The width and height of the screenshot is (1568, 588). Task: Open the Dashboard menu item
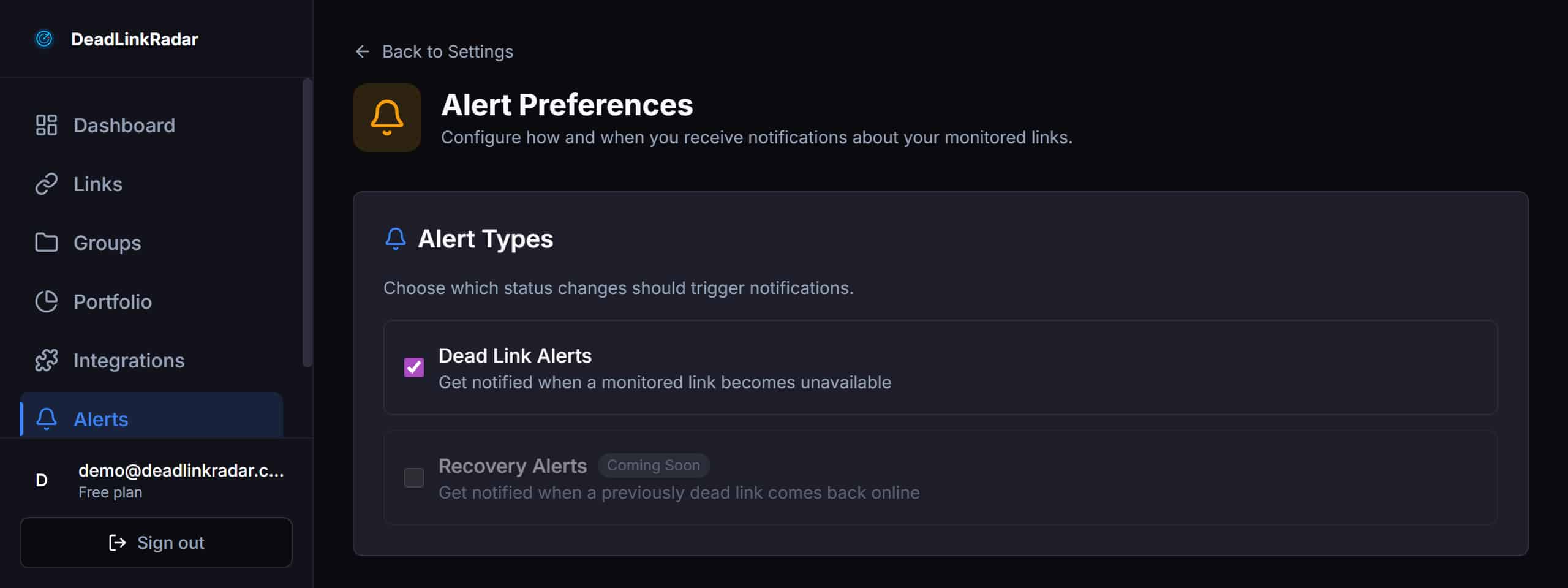click(124, 125)
